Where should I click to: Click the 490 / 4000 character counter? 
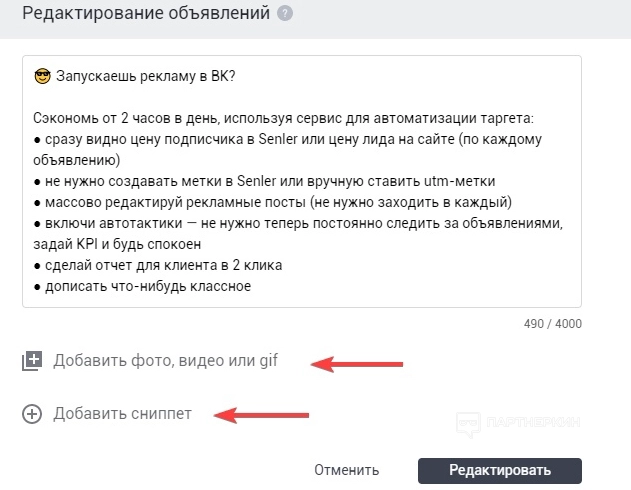552,324
